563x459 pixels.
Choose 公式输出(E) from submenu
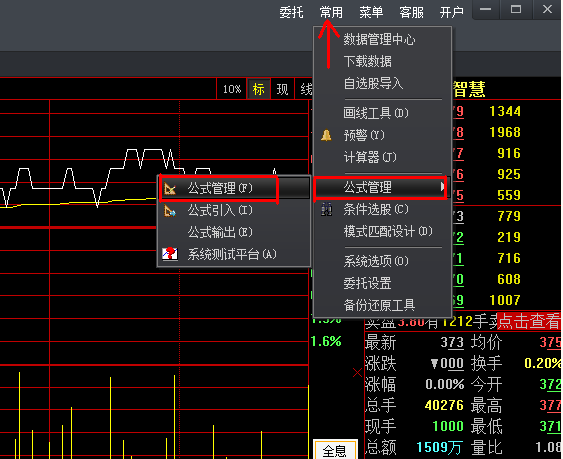click(x=220, y=232)
